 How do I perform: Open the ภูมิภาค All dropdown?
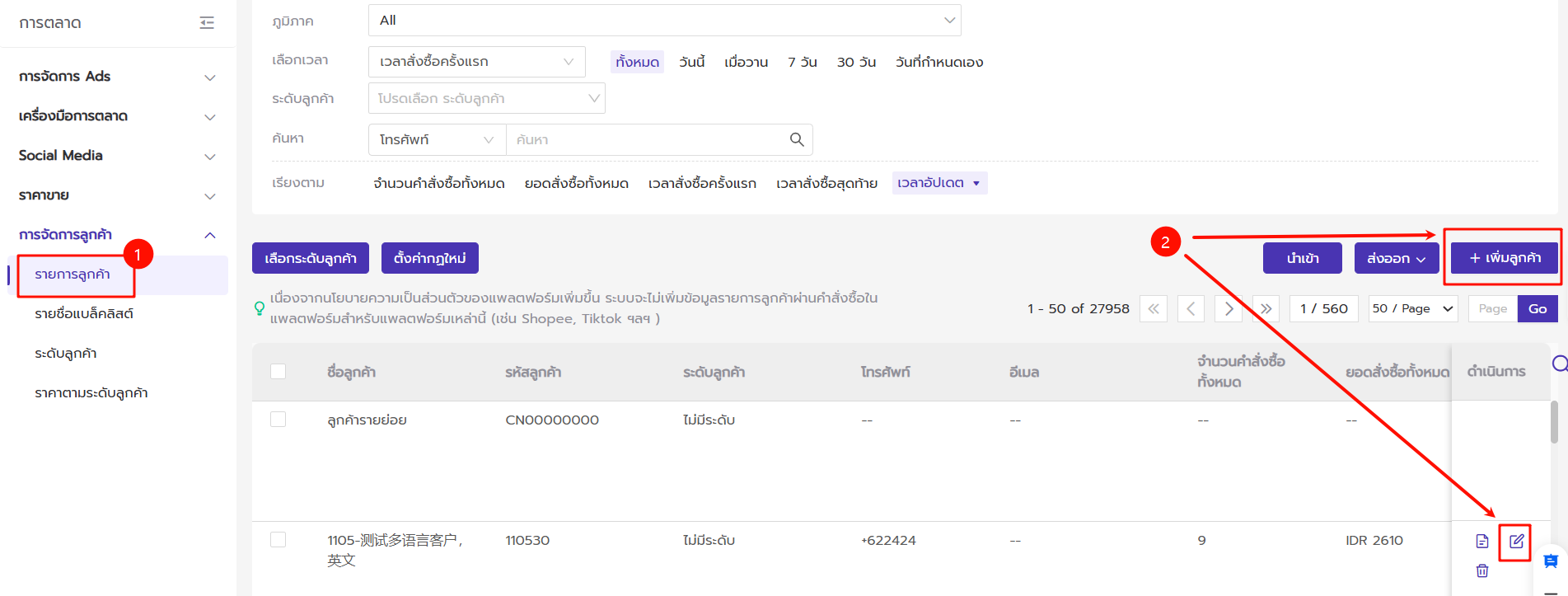pos(664,21)
